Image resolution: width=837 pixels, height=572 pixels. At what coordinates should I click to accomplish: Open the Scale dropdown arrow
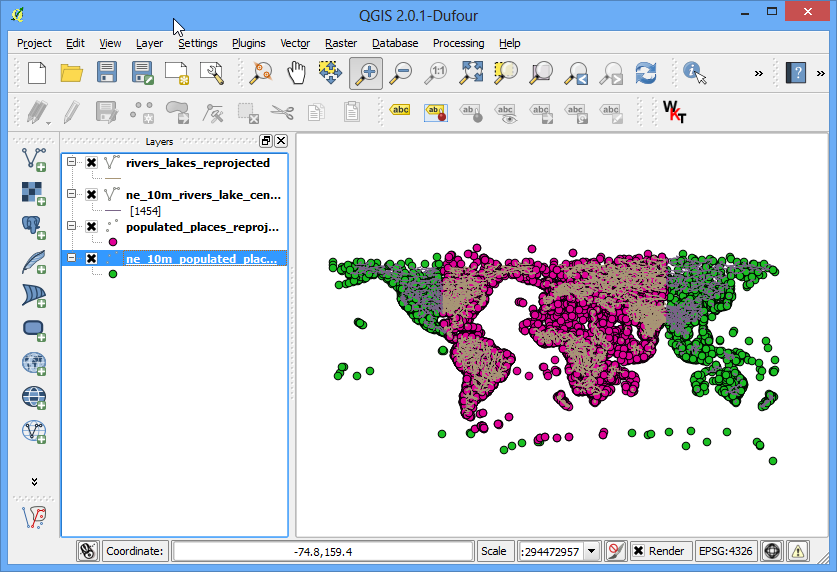[591, 551]
